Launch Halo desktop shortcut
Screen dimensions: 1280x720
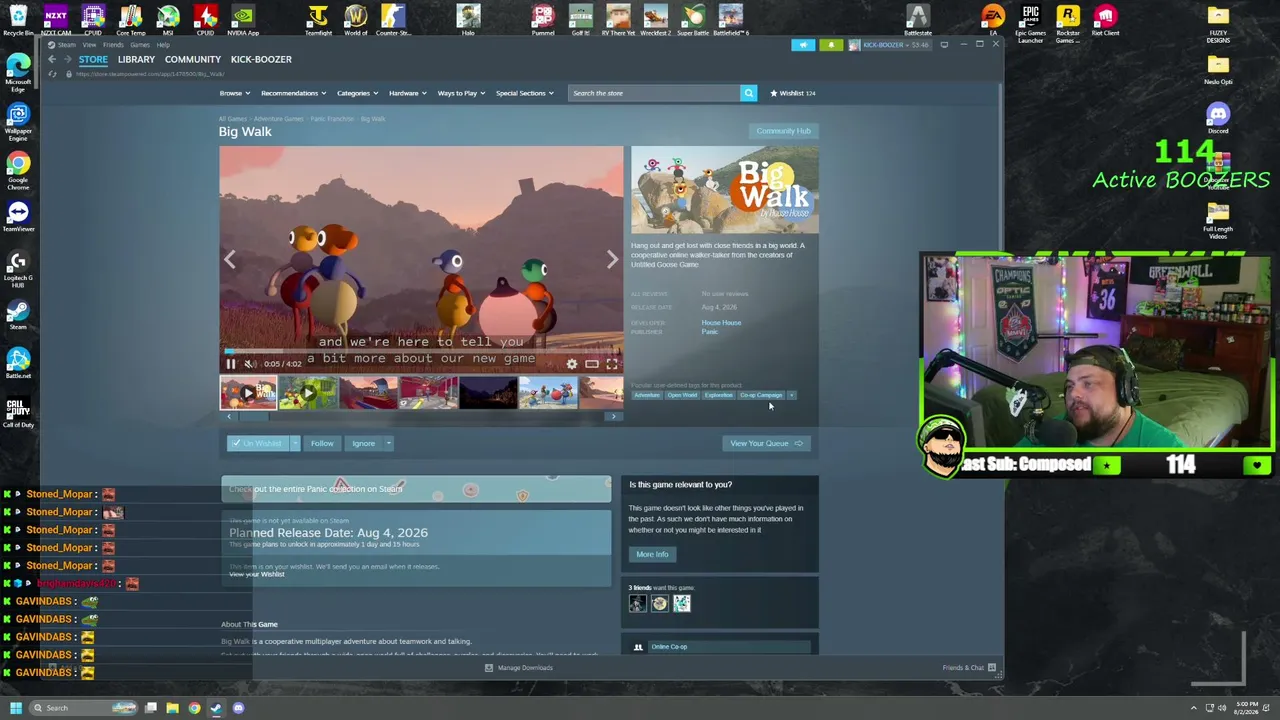tap(467, 20)
